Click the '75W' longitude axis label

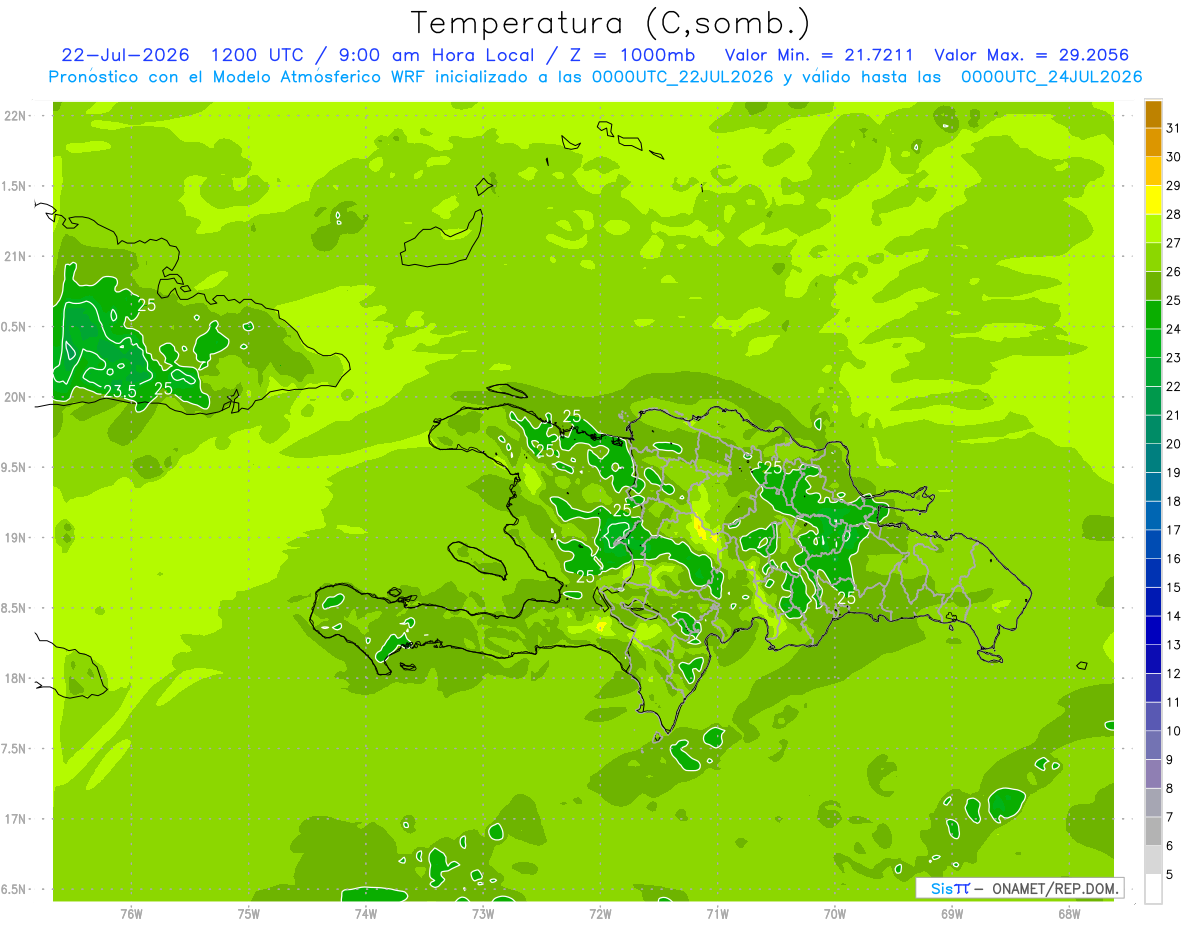pyautogui.click(x=249, y=913)
